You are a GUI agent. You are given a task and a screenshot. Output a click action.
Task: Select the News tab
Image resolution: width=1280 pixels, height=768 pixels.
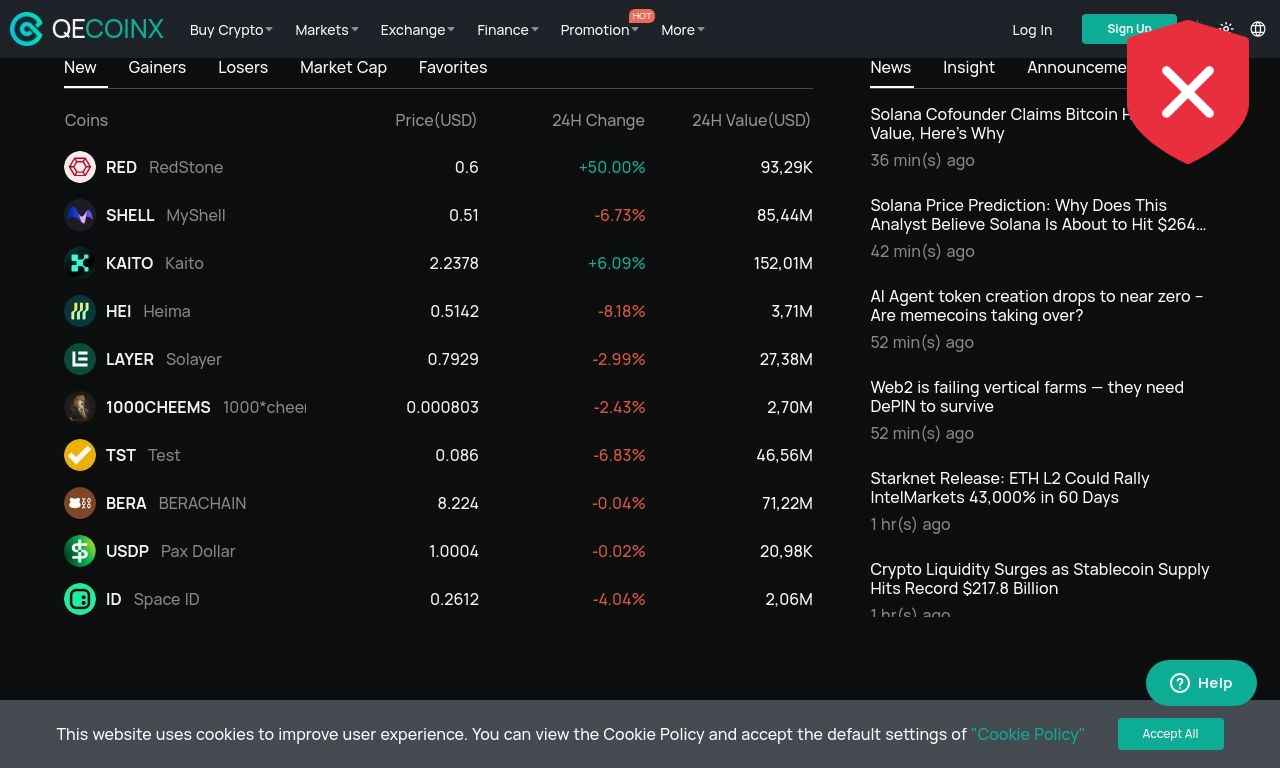pyautogui.click(x=890, y=67)
